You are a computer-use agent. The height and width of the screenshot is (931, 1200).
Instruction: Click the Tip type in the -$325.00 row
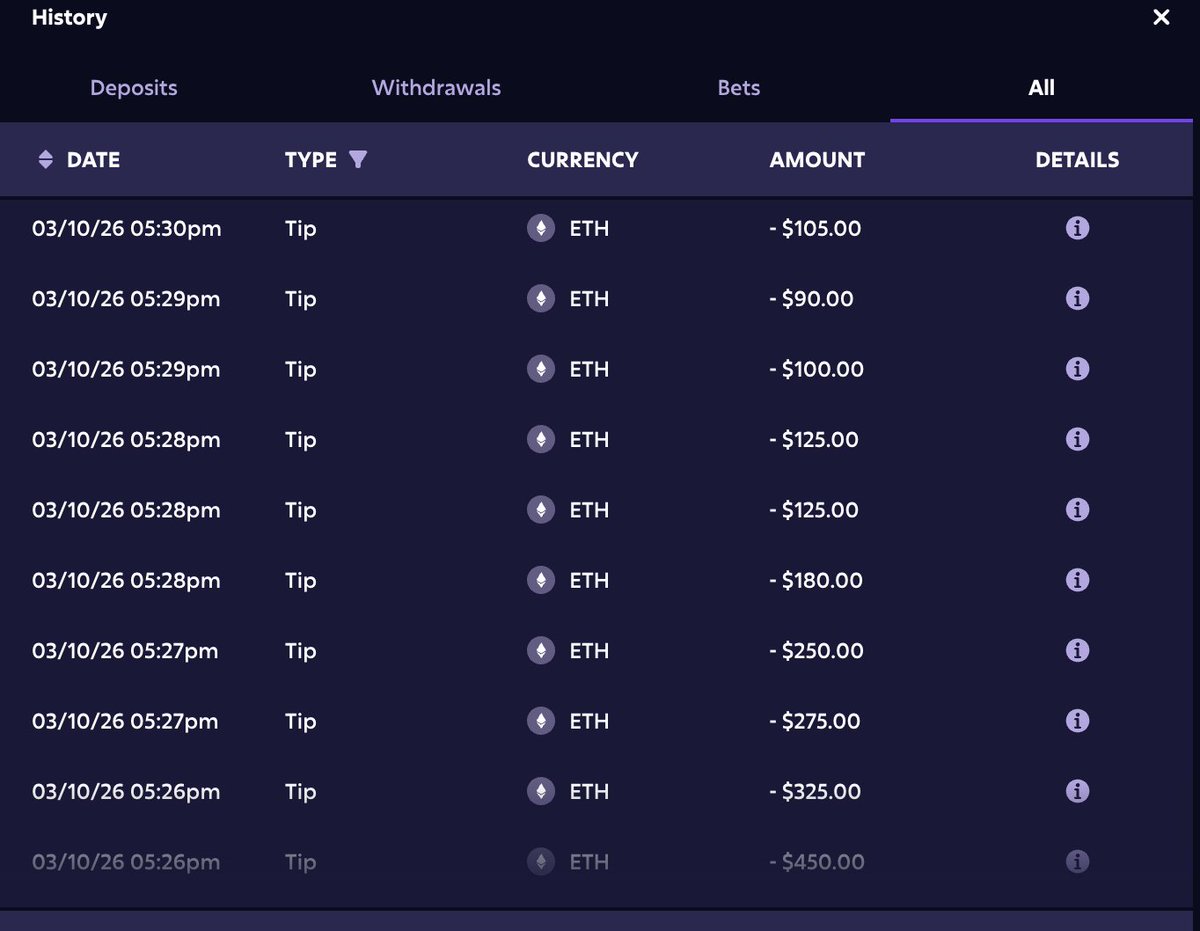[x=300, y=791]
